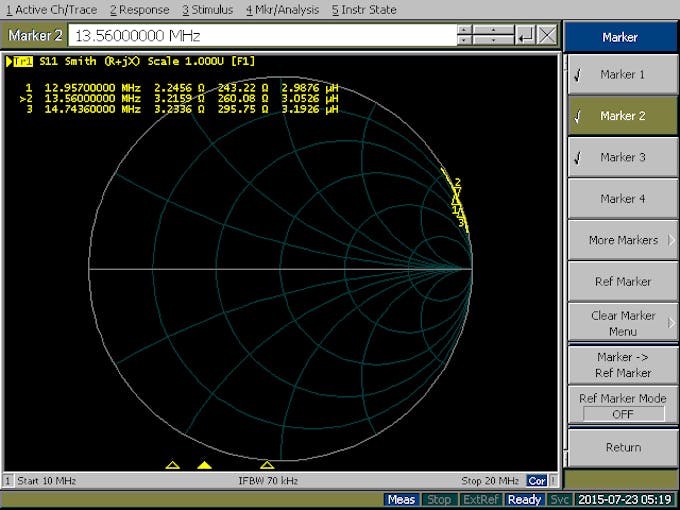The width and height of the screenshot is (680, 510).
Task: Close the entry bar with X icon
Action: tap(547, 36)
